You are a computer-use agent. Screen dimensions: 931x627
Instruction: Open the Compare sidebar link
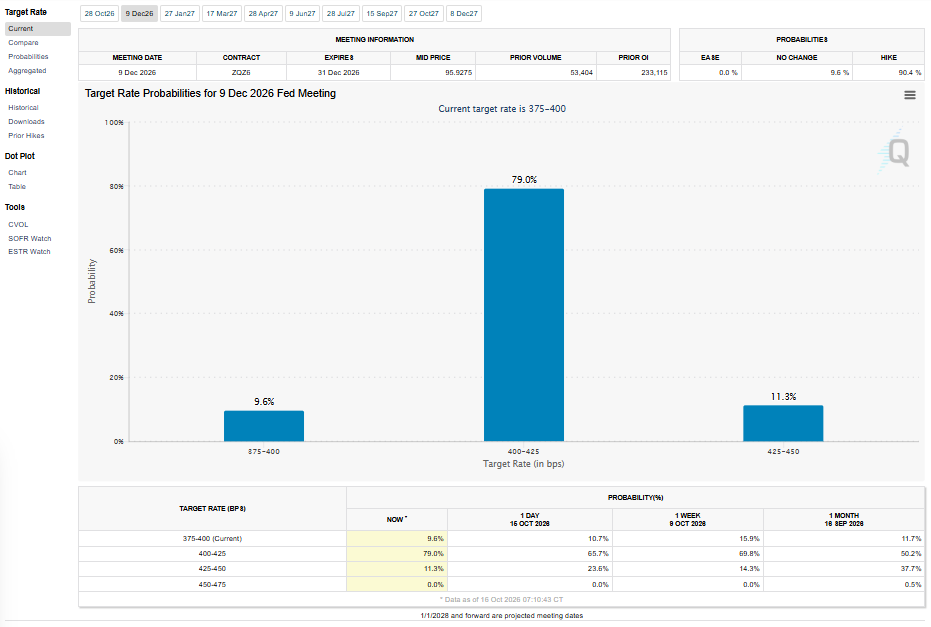[23, 43]
